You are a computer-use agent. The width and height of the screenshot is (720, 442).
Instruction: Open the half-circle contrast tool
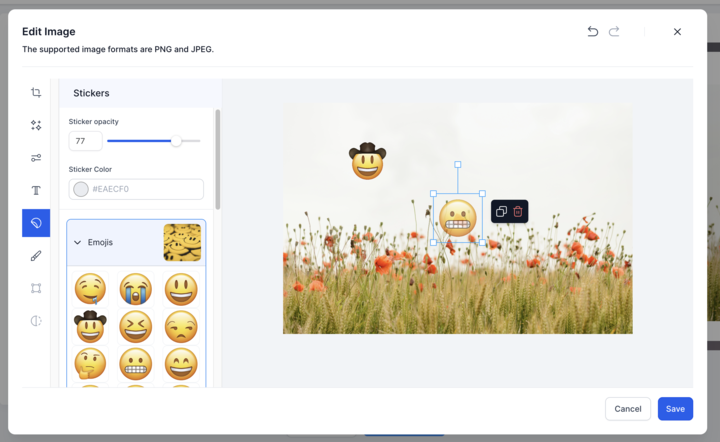click(x=36, y=321)
